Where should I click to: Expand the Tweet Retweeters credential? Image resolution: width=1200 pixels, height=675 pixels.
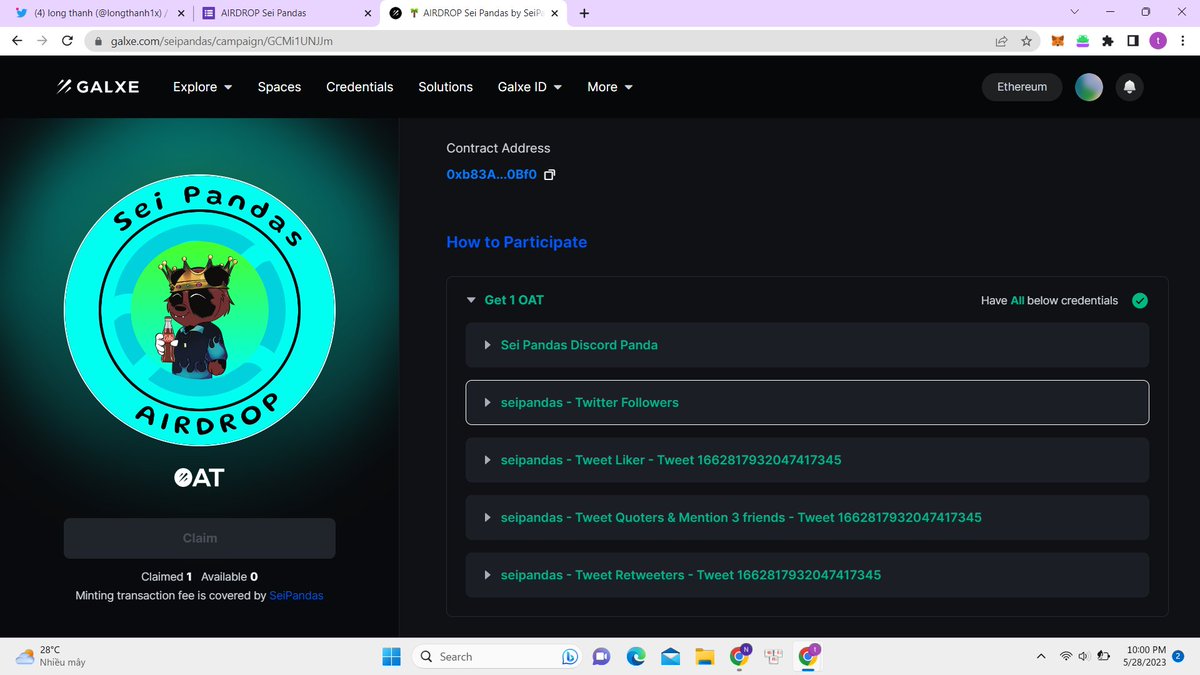(x=807, y=575)
